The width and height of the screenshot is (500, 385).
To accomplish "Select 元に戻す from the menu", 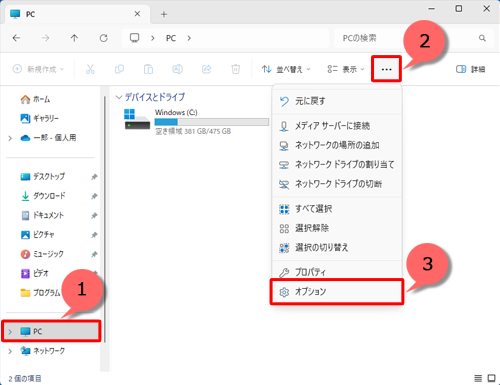I will point(337,101).
